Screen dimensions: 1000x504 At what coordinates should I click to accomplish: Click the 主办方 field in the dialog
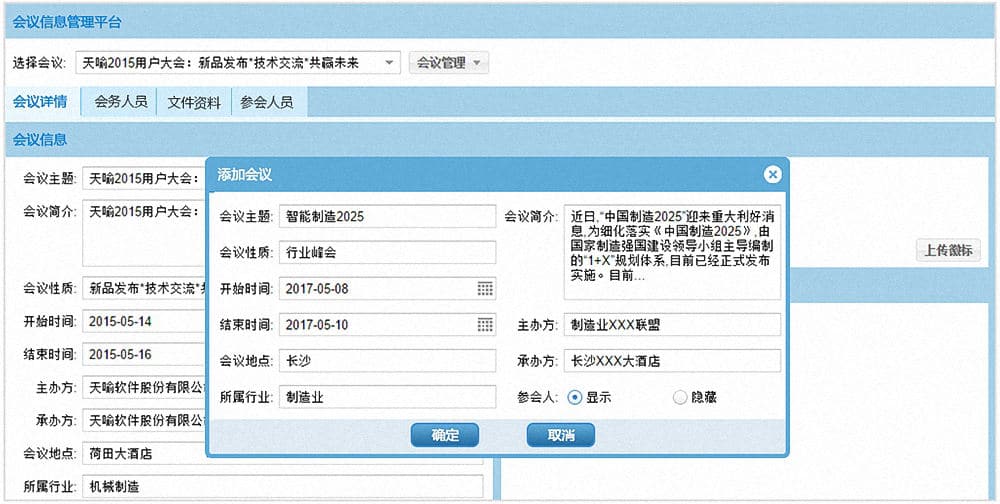click(671, 325)
